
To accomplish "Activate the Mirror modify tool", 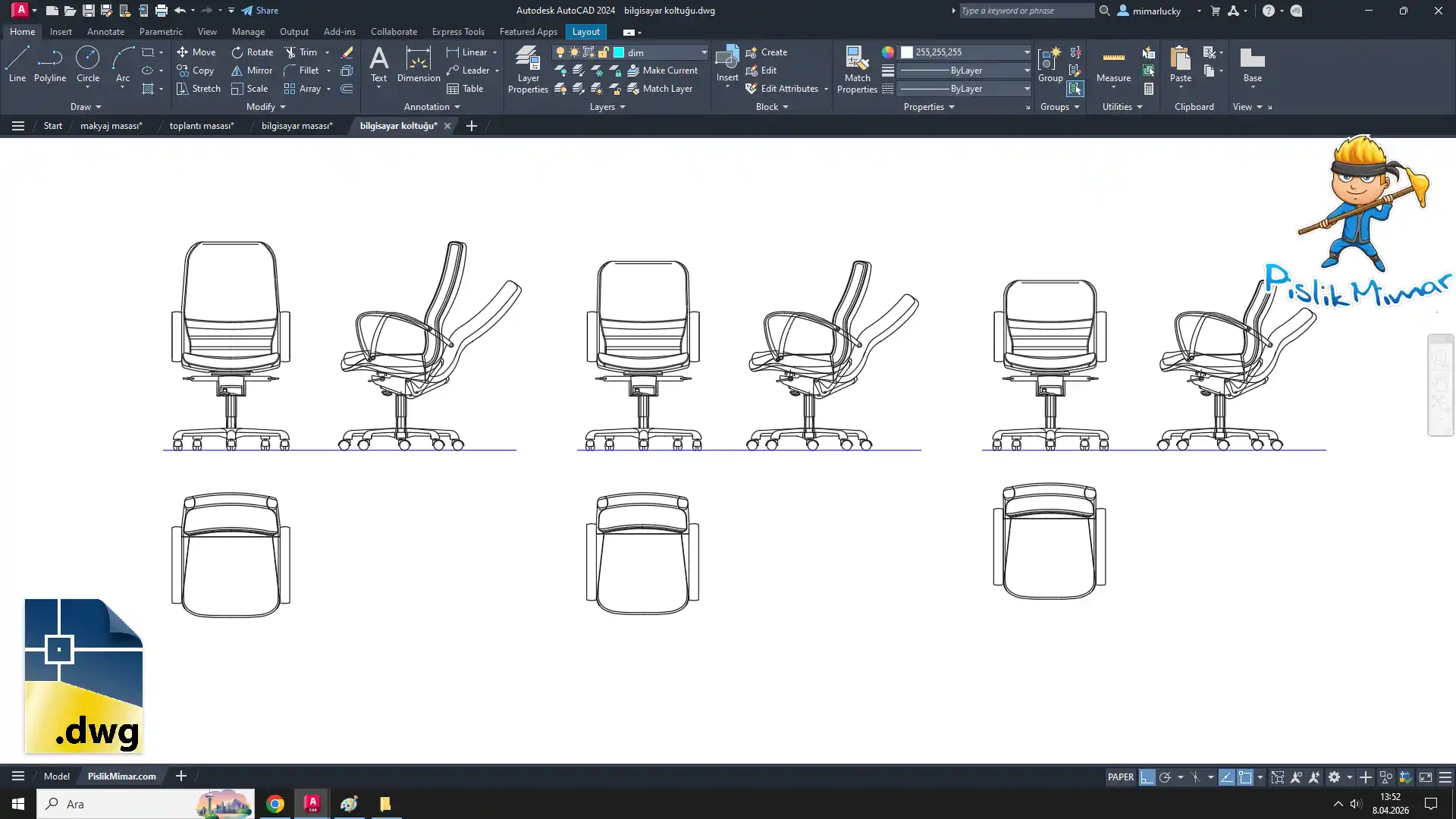I will pos(252,70).
